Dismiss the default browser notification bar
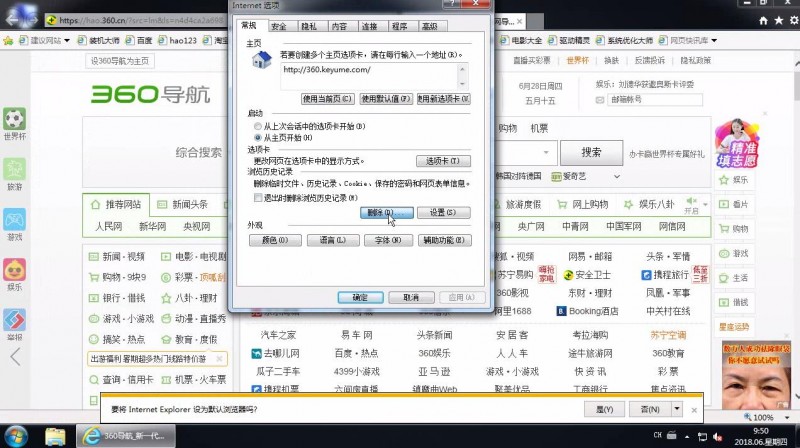The image size is (800, 448). 694,410
